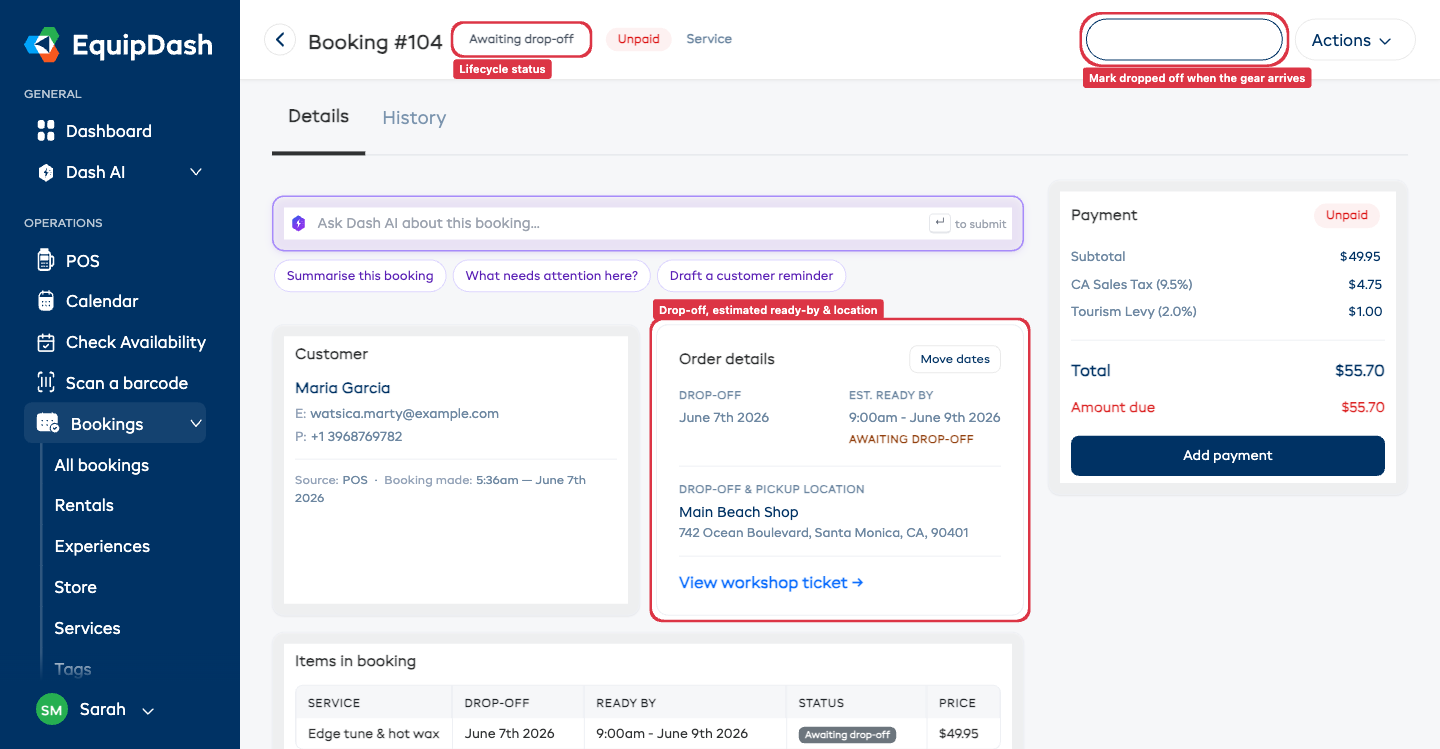1440x749 pixels.
Task: Click What needs attention here? suggestion
Action: [x=552, y=276]
